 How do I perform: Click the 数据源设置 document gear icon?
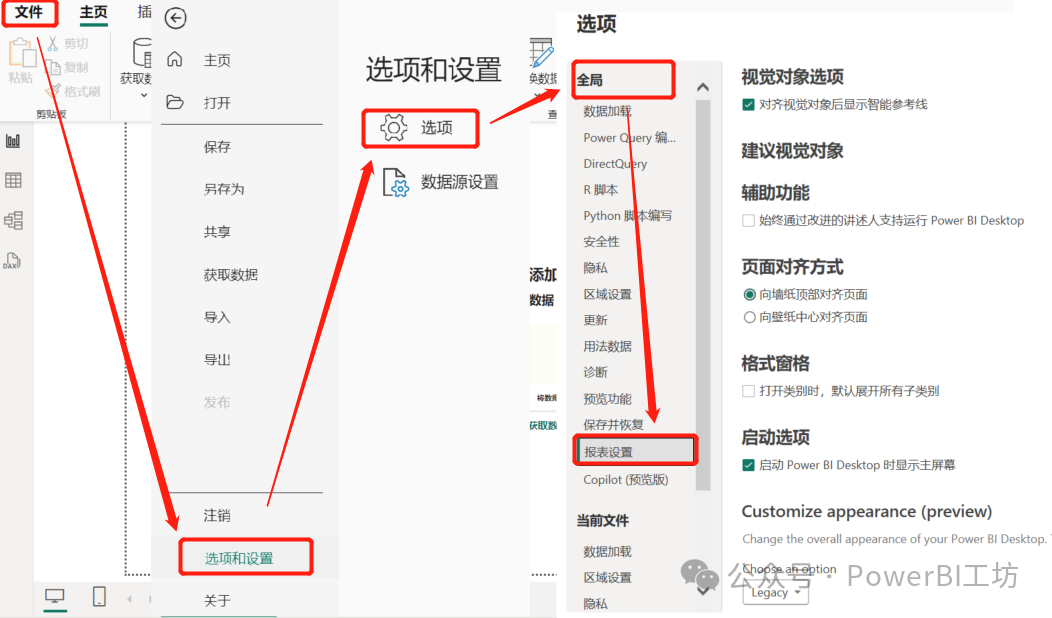(395, 182)
